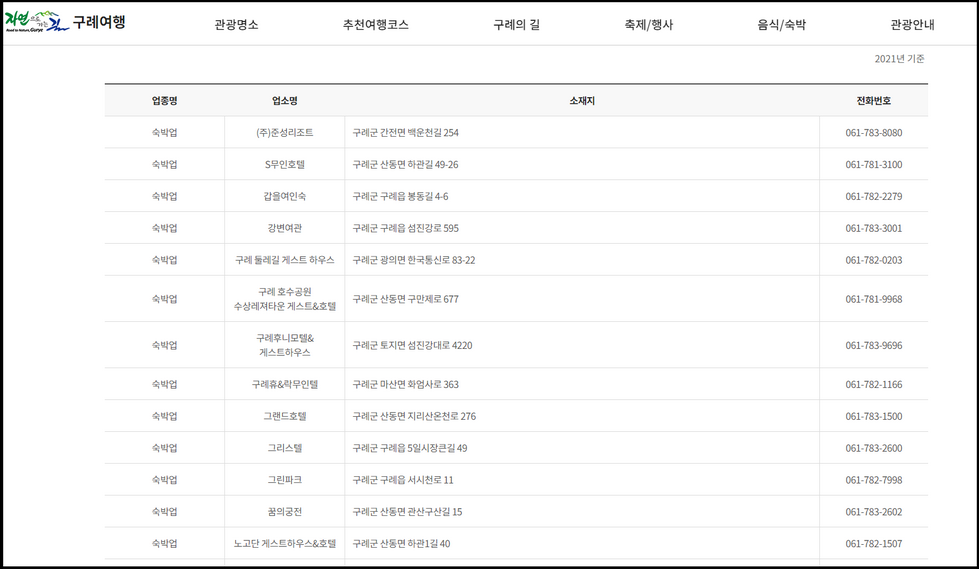The width and height of the screenshot is (979, 569).
Task: Click address 구례군 산동면 구만제로 677
Action: click(x=405, y=299)
